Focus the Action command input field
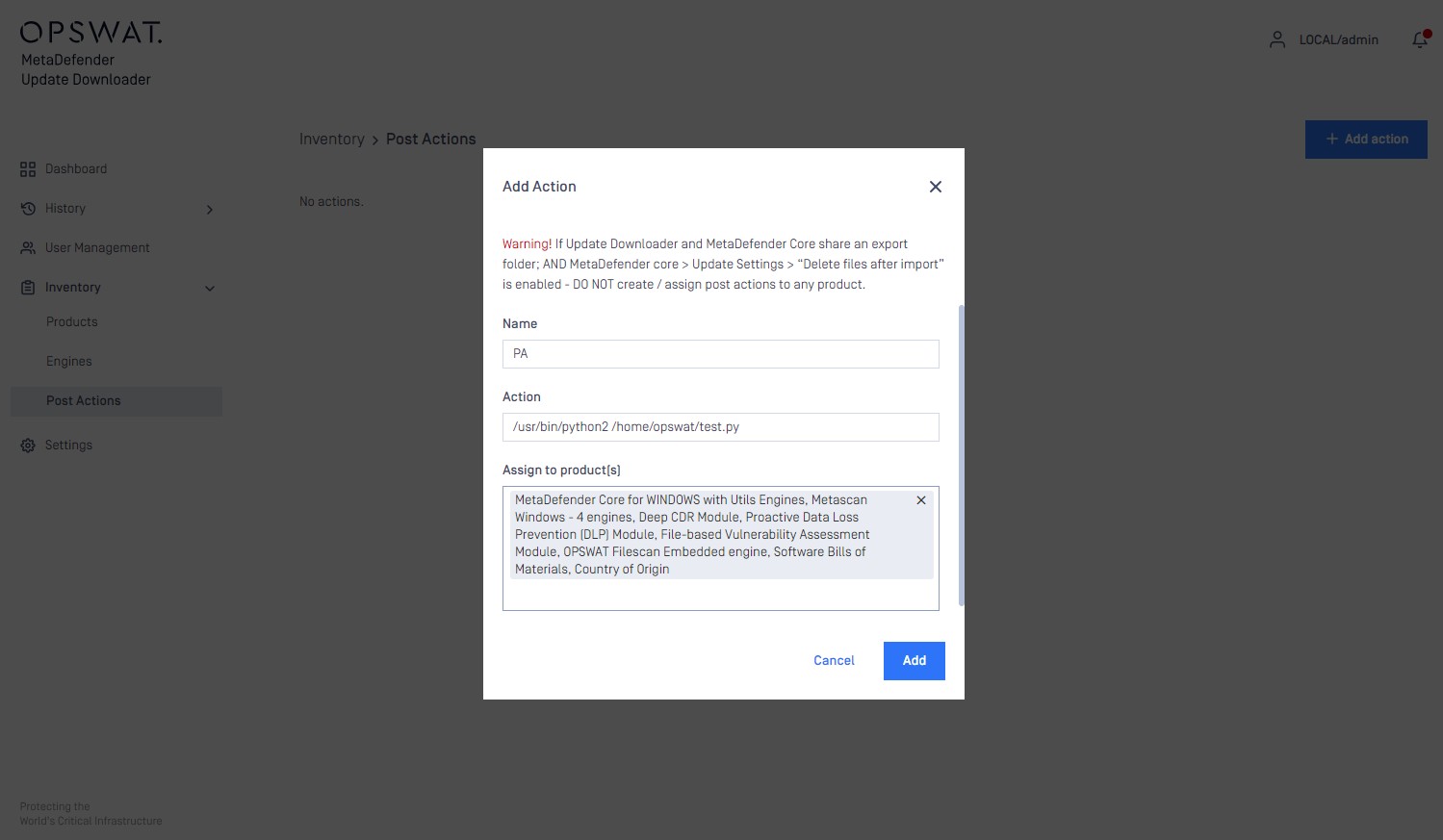The width and height of the screenshot is (1443, 840). tap(721, 427)
